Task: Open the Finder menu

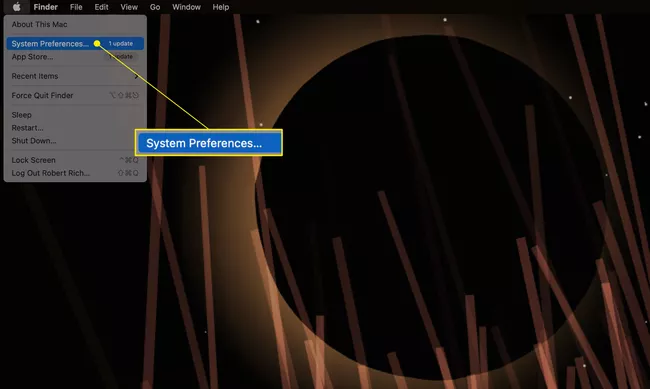Action: tap(46, 7)
